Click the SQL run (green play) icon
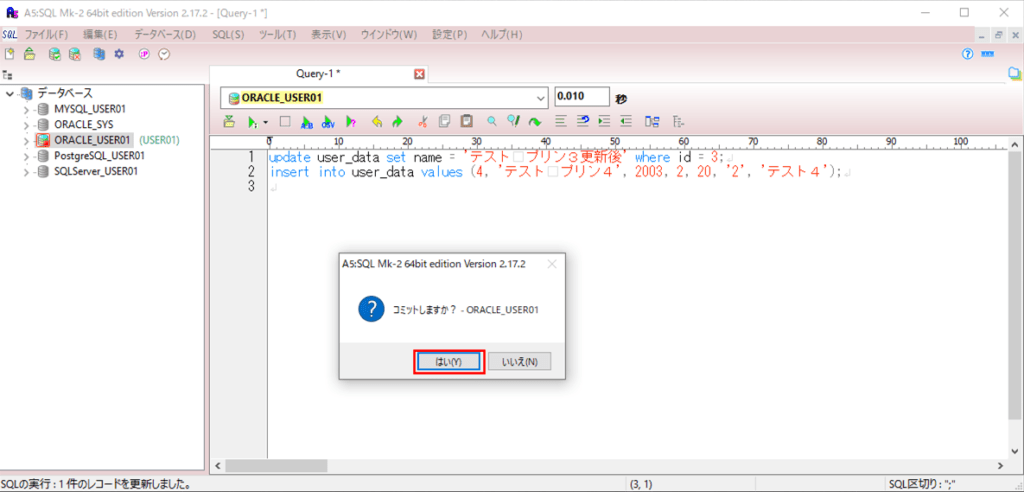 pyautogui.click(x=252, y=121)
